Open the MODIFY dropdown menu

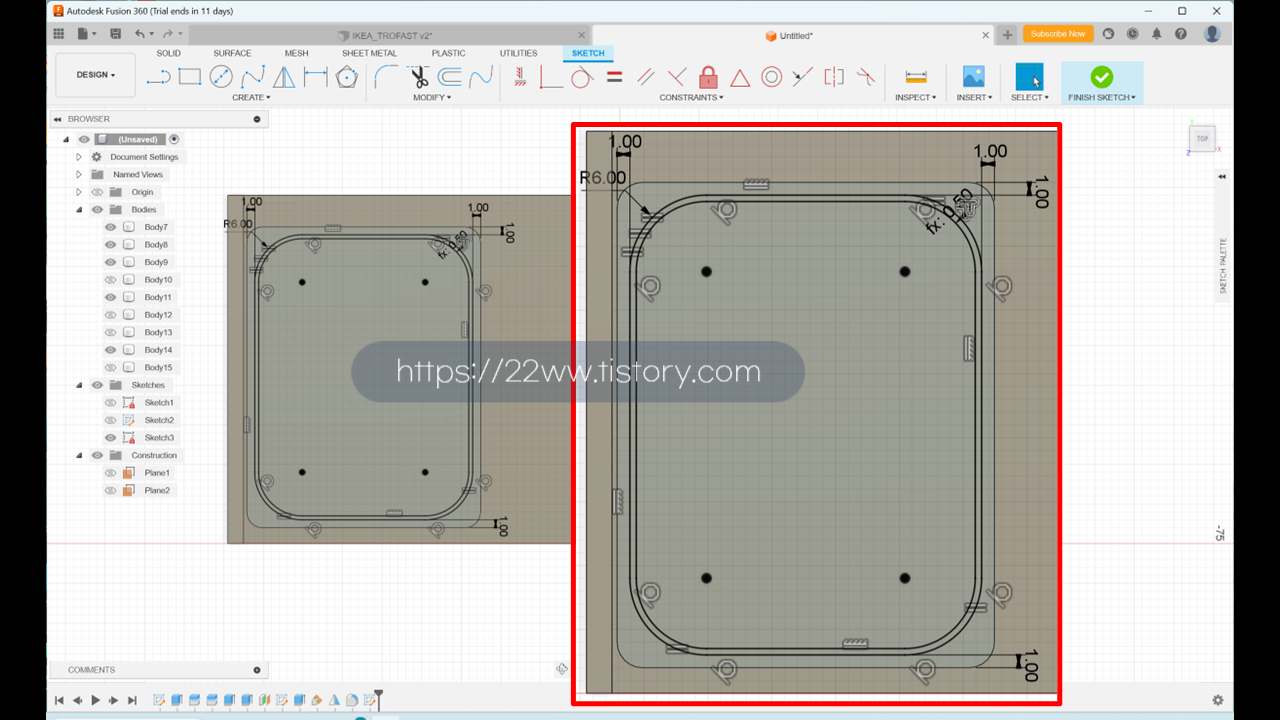(x=432, y=97)
